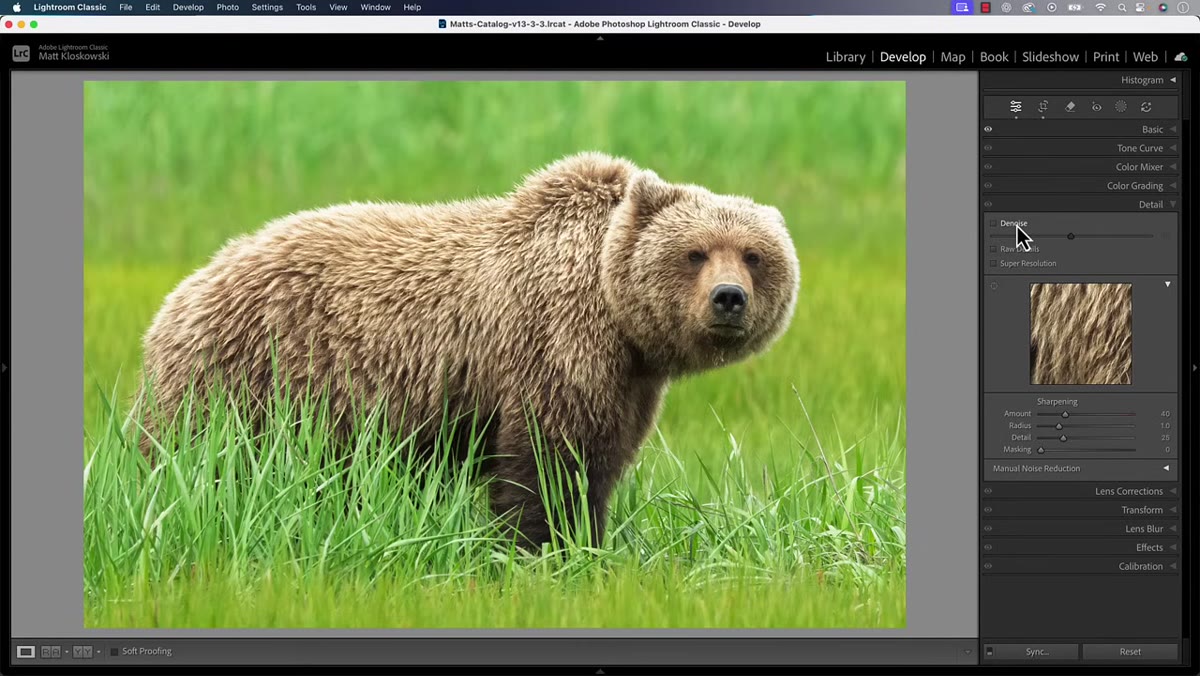The height and width of the screenshot is (676, 1200).
Task: Select the Red Eye correction tool
Action: (x=1096, y=107)
